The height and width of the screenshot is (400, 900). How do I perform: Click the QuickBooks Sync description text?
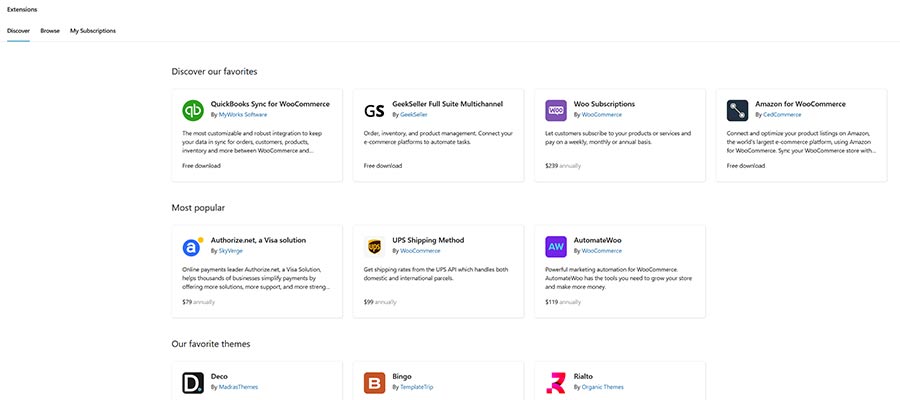(x=253, y=142)
